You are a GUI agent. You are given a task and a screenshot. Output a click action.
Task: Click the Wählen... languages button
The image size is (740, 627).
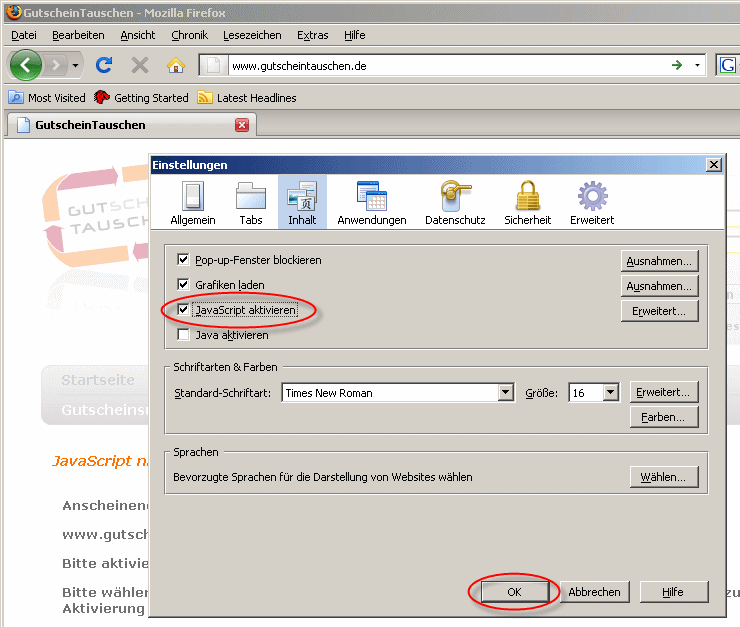[664, 477]
